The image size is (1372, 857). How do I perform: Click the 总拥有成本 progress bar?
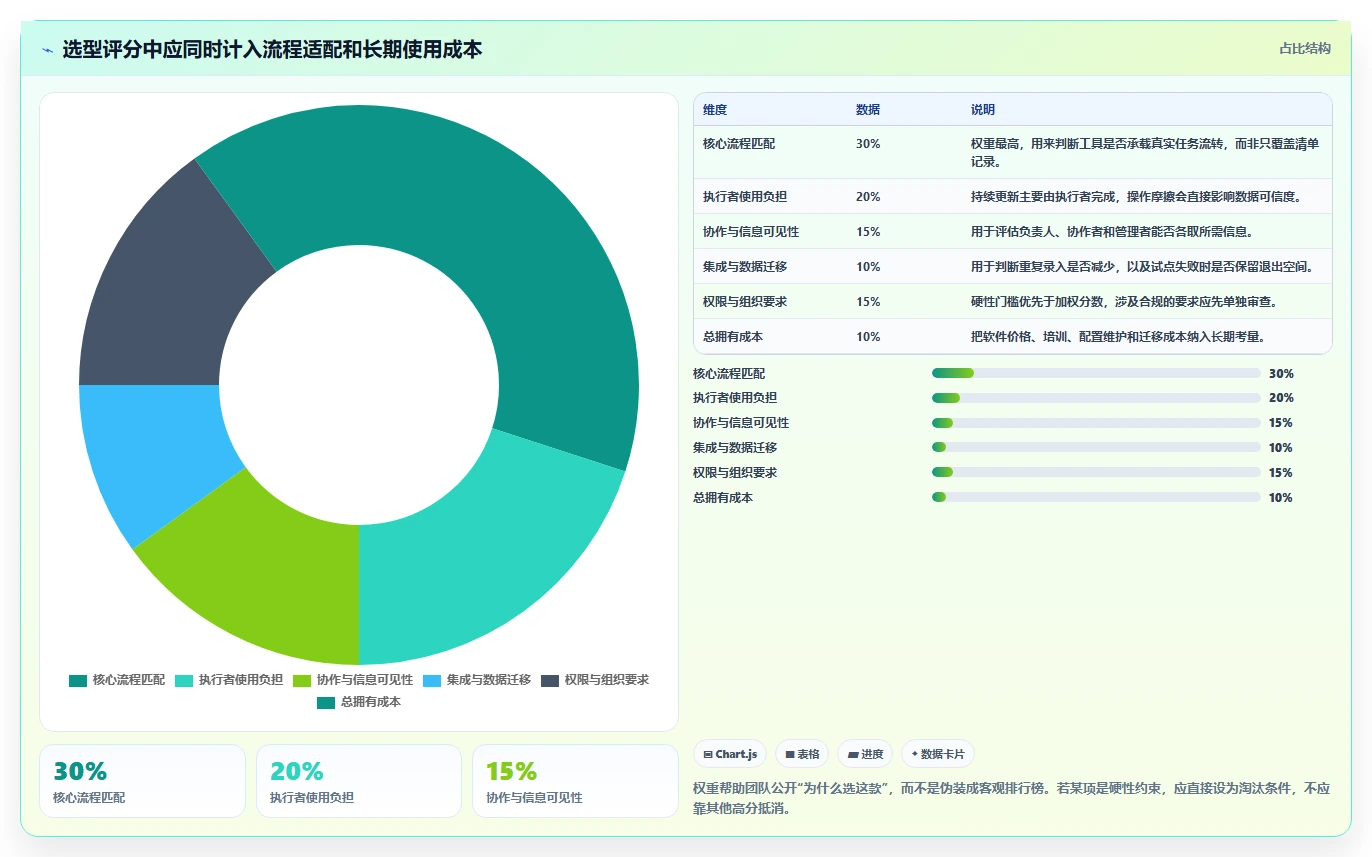pos(1096,498)
